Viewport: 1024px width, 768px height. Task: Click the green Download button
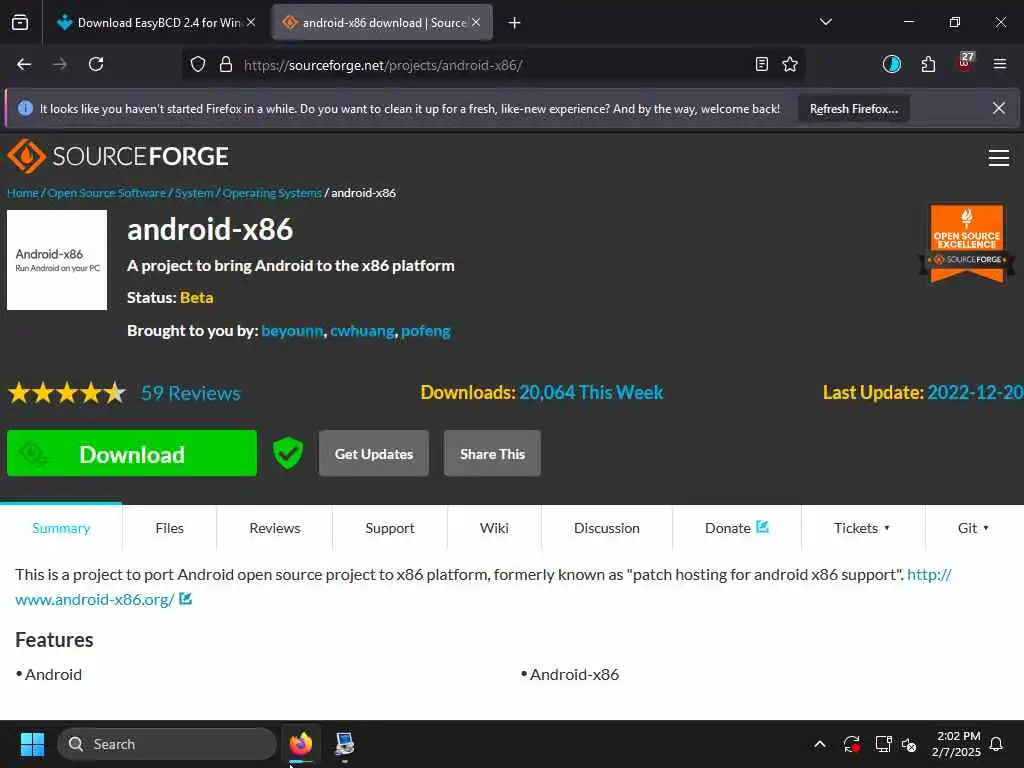coord(132,453)
